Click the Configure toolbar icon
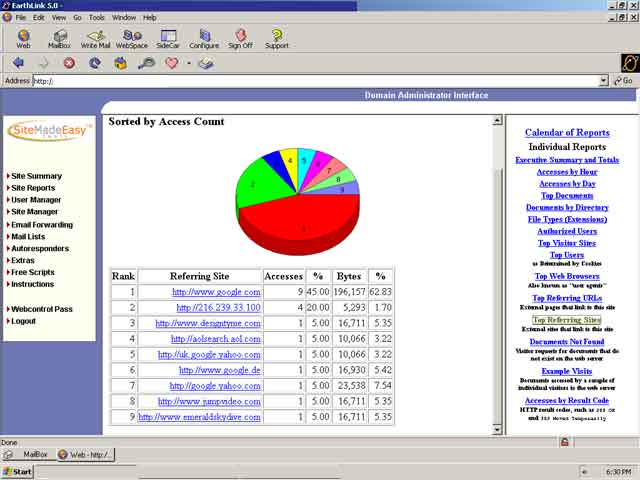Image resolution: width=640 pixels, height=480 pixels. coord(204,38)
